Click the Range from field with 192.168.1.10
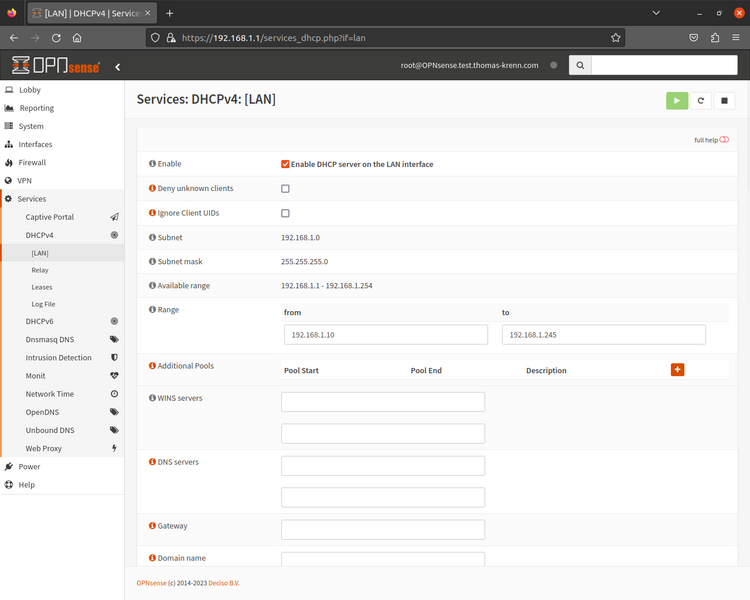The width and height of the screenshot is (750, 600). [386, 334]
